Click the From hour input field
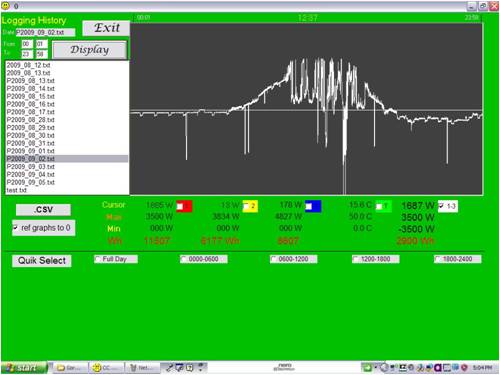Screen dimensions: 500x375 coord(27,44)
